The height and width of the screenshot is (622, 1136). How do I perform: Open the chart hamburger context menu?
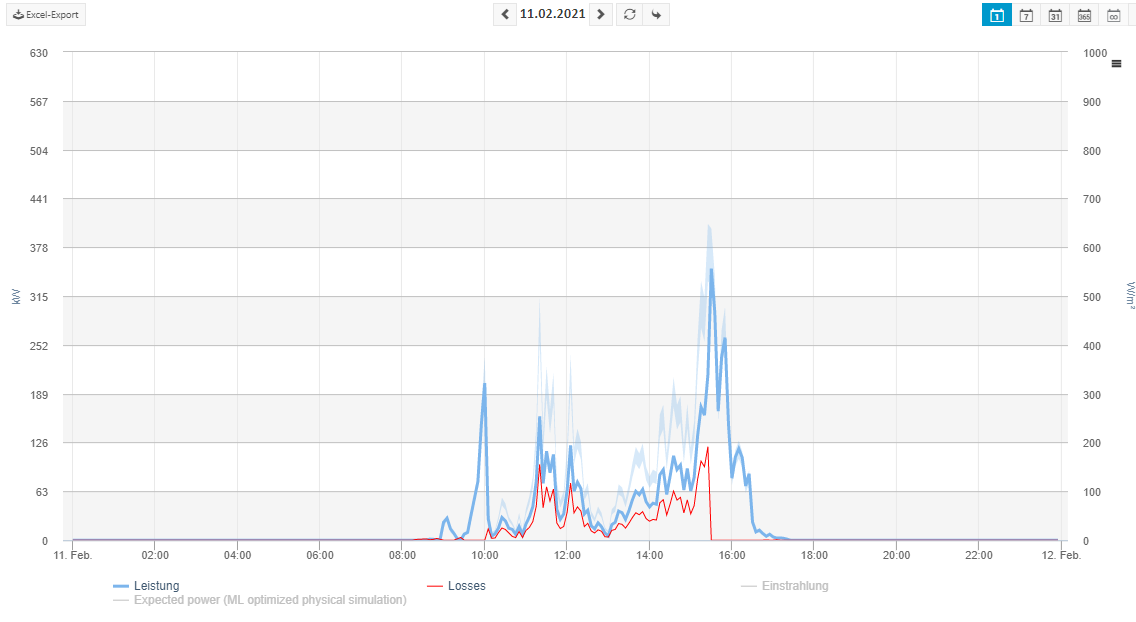pyautogui.click(x=1116, y=64)
